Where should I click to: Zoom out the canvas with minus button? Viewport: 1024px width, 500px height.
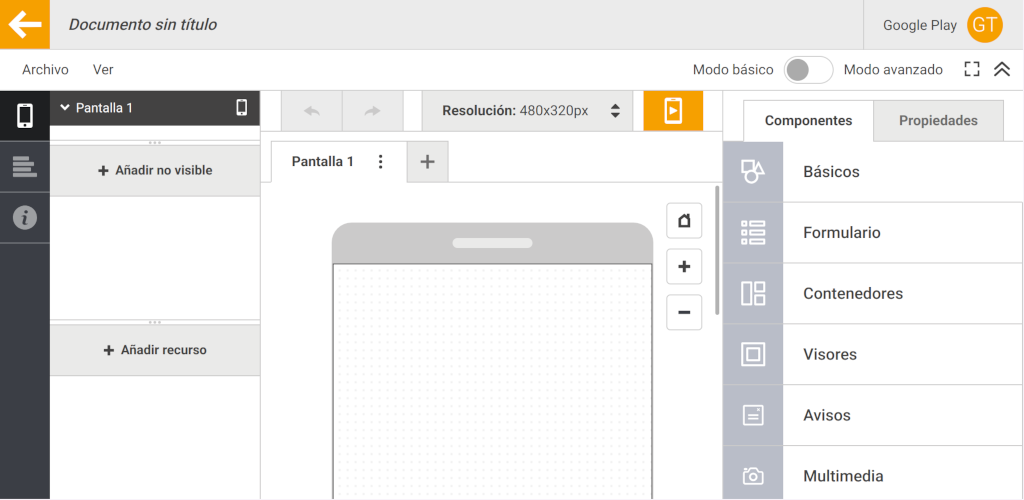(x=684, y=312)
